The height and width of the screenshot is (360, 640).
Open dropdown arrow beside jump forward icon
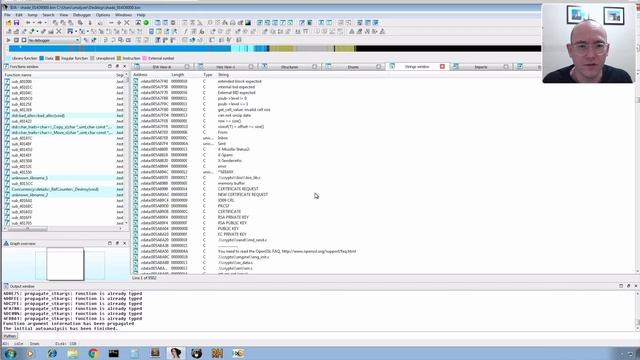pos(45,23)
